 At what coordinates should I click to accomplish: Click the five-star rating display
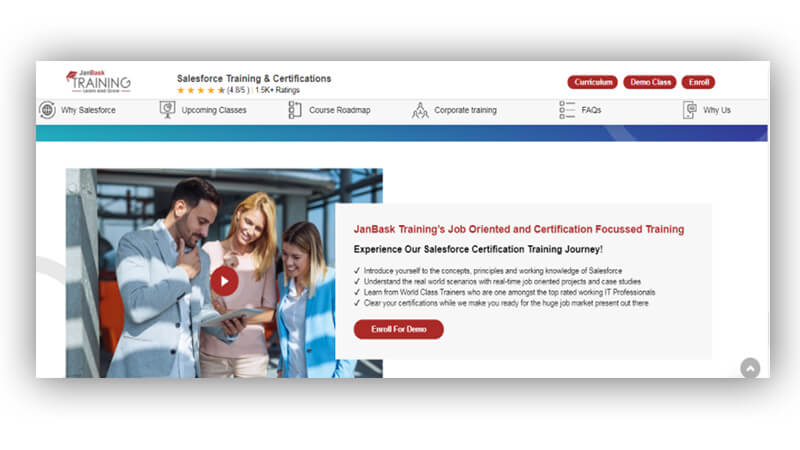click(201, 90)
